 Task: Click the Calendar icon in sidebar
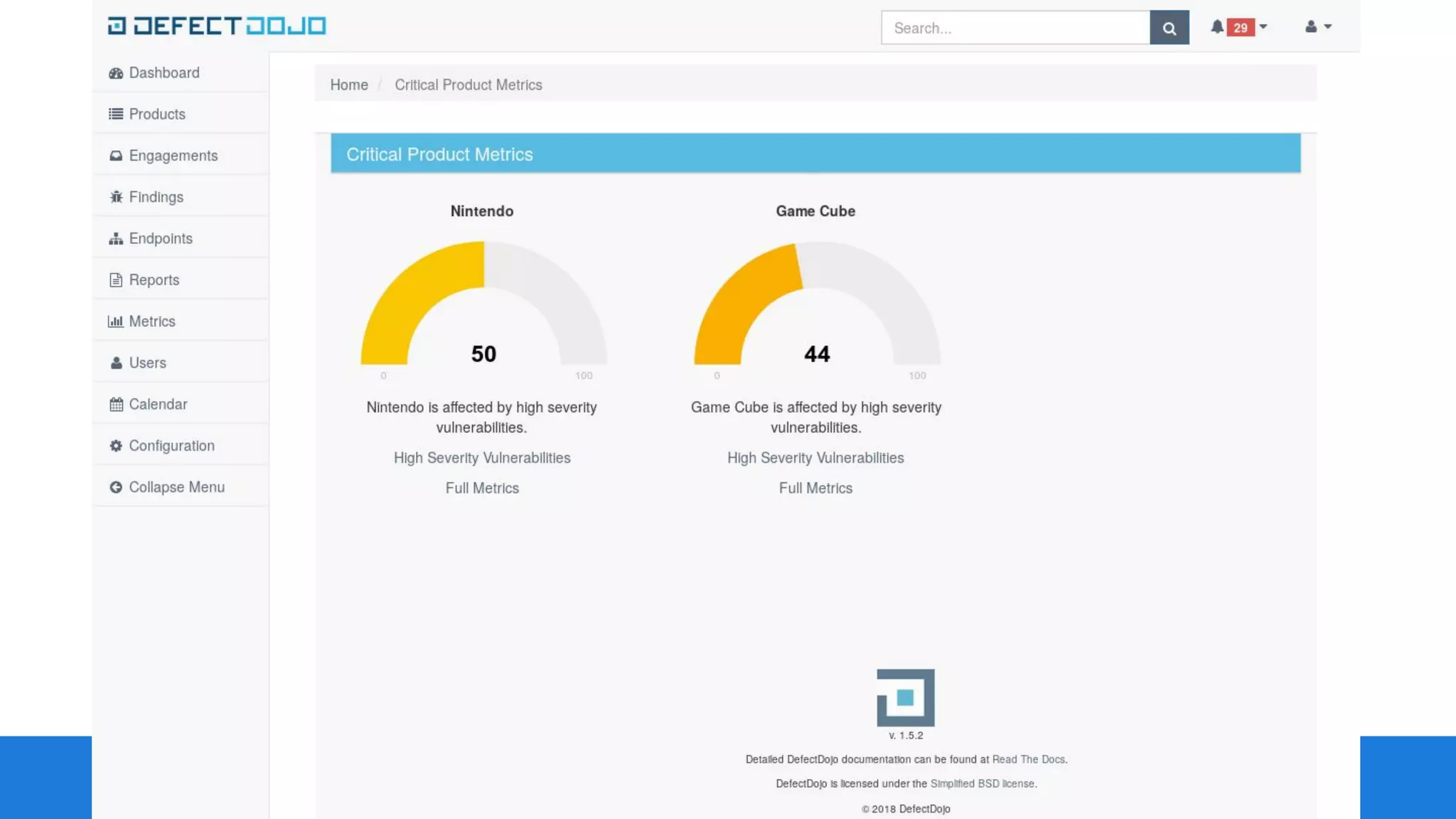tap(117, 405)
